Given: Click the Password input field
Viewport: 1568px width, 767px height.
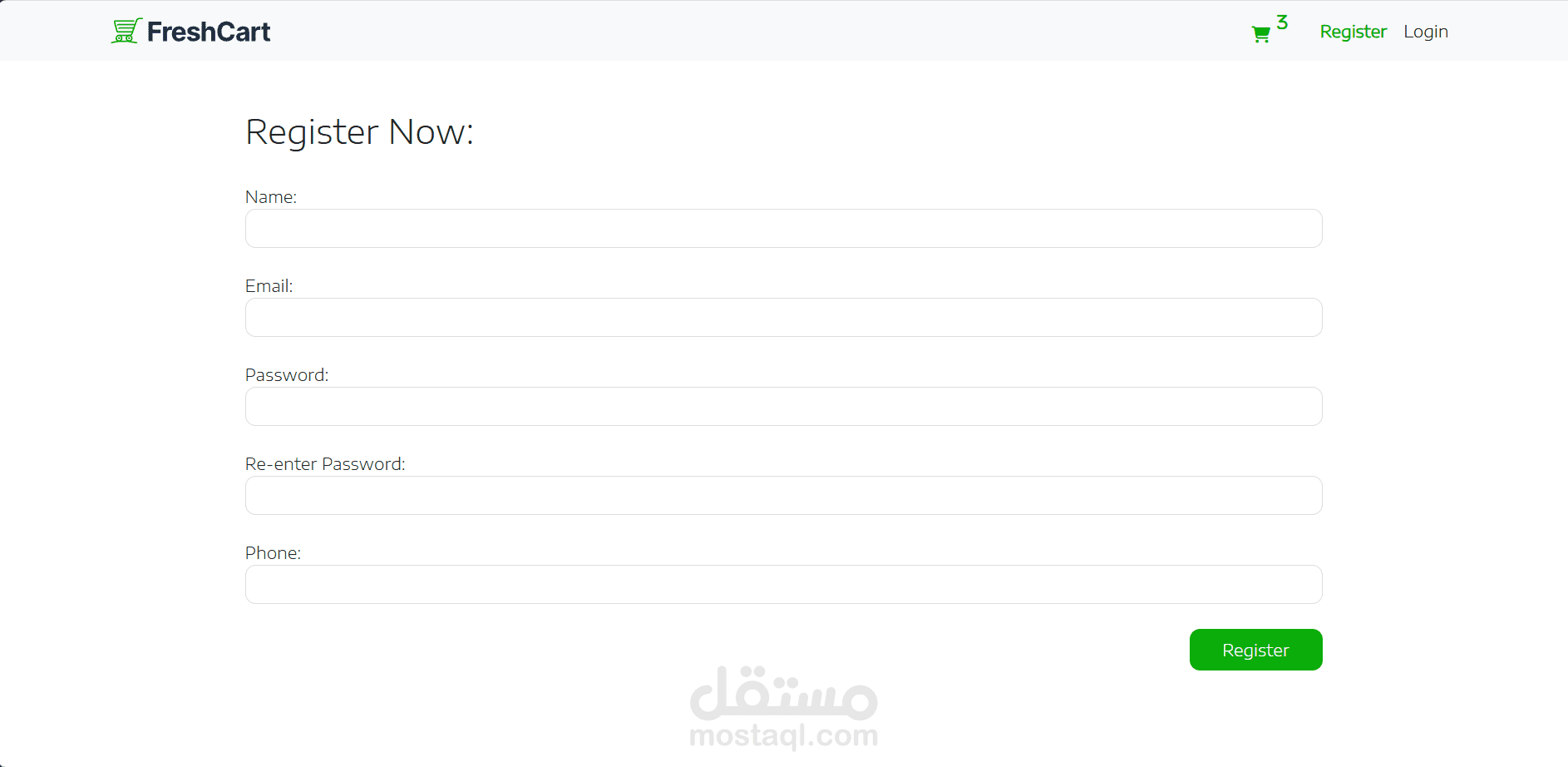Looking at the screenshot, I should coord(783,407).
